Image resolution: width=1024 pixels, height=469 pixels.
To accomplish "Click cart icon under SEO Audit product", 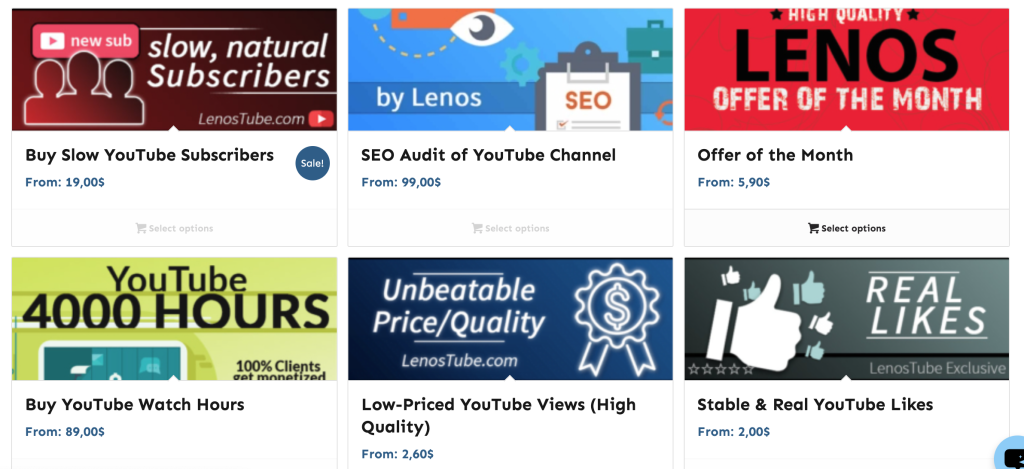I will 477,229.
